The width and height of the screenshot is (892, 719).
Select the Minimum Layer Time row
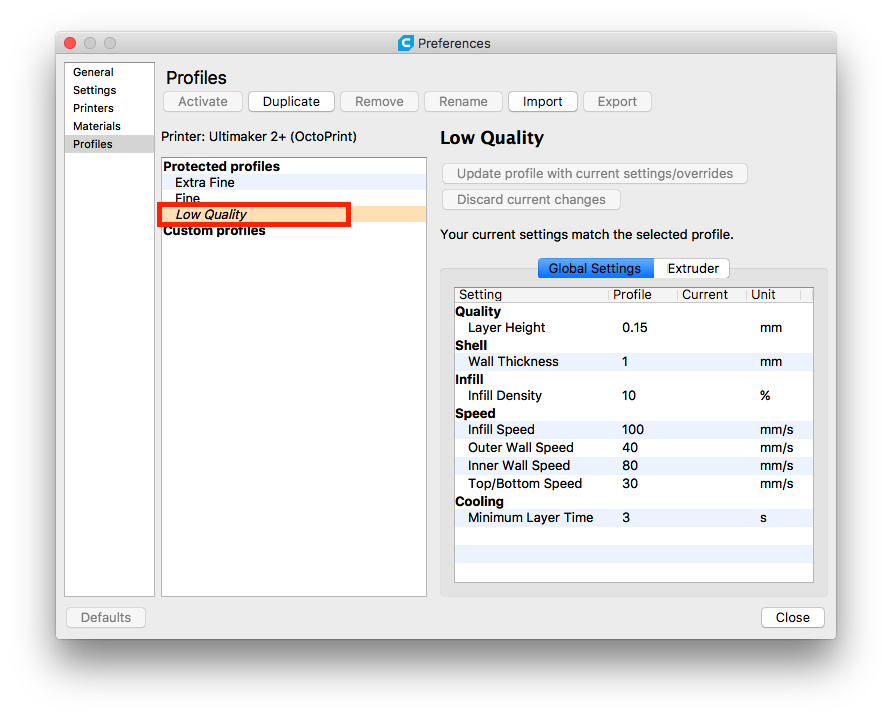coord(634,518)
